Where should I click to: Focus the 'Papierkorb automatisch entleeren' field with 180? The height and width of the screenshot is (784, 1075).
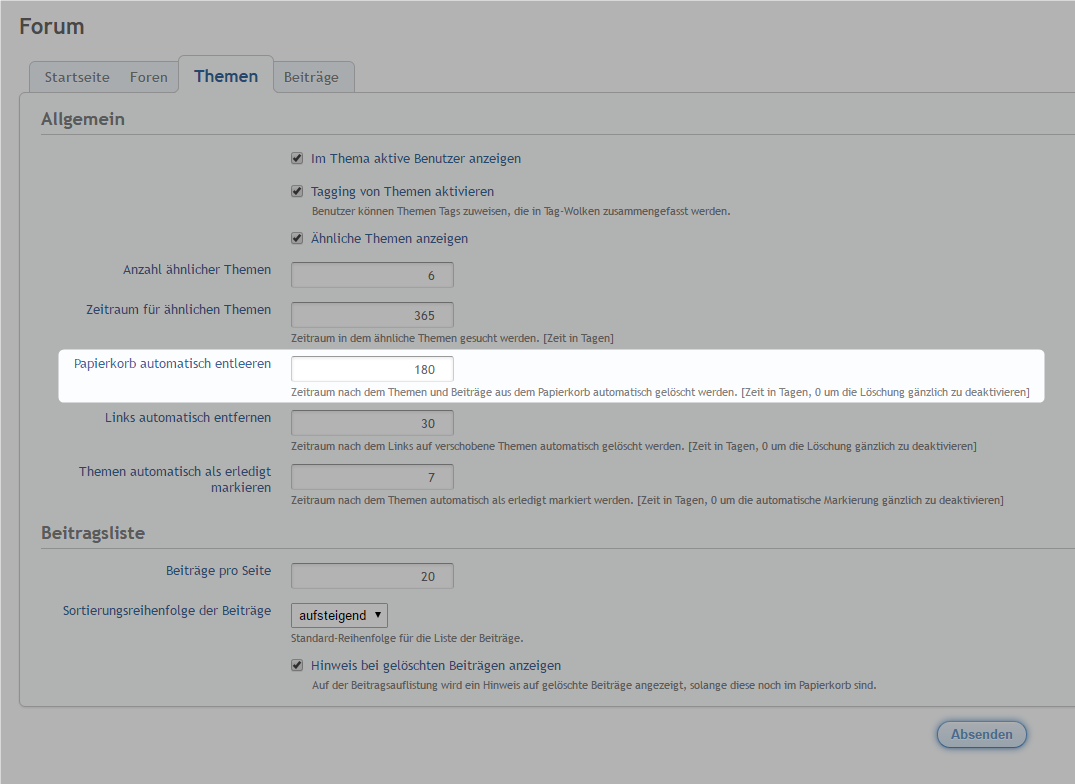point(372,369)
